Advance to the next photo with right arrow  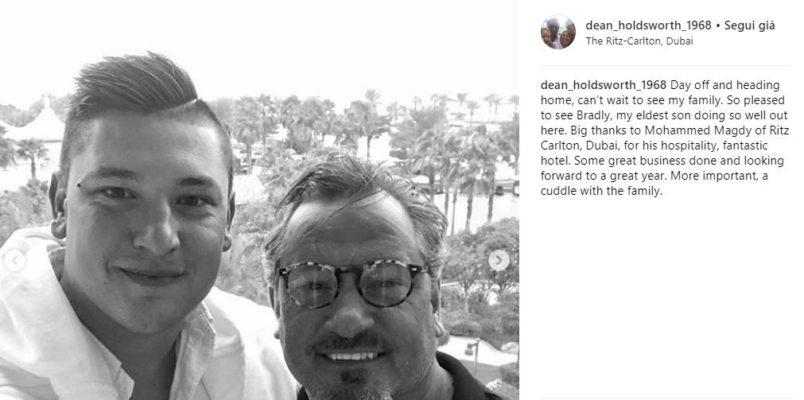click(498, 261)
